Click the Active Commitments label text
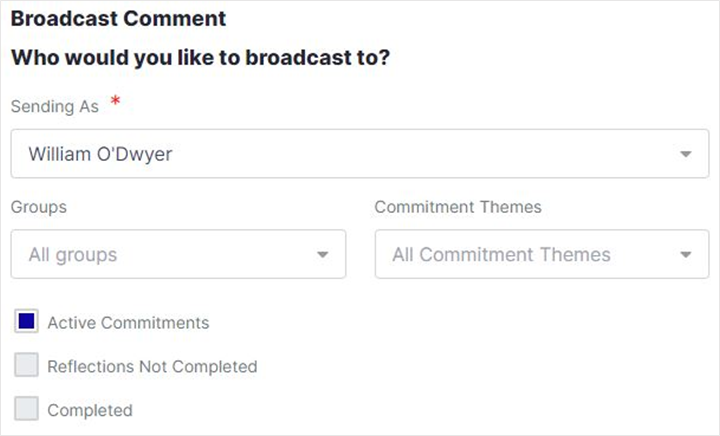Image resolution: width=720 pixels, height=436 pixels. [128, 323]
